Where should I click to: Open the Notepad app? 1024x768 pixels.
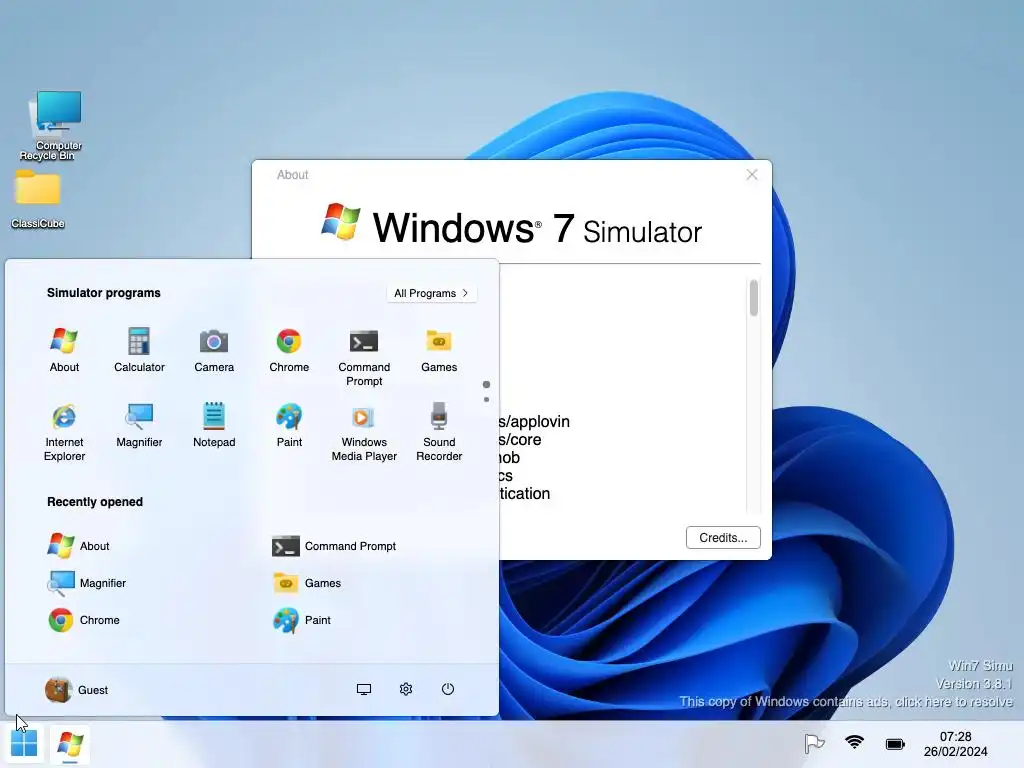(x=214, y=425)
